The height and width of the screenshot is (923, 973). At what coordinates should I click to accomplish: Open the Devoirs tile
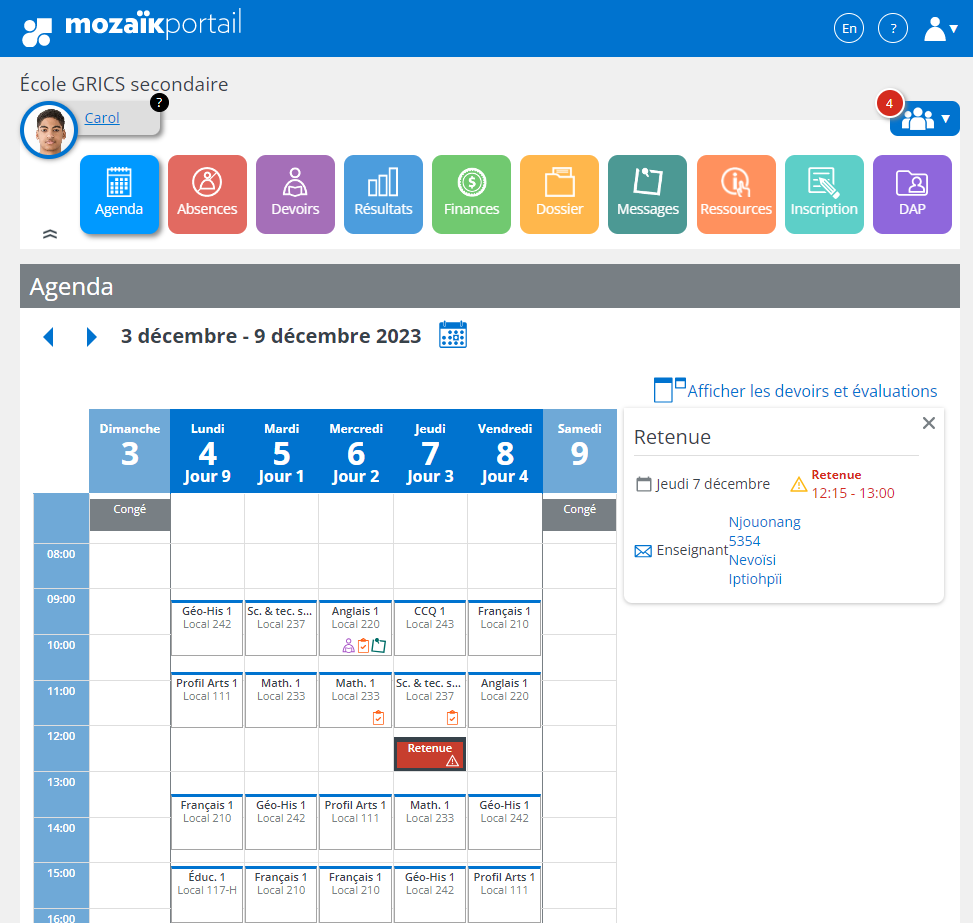pyautogui.click(x=295, y=194)
